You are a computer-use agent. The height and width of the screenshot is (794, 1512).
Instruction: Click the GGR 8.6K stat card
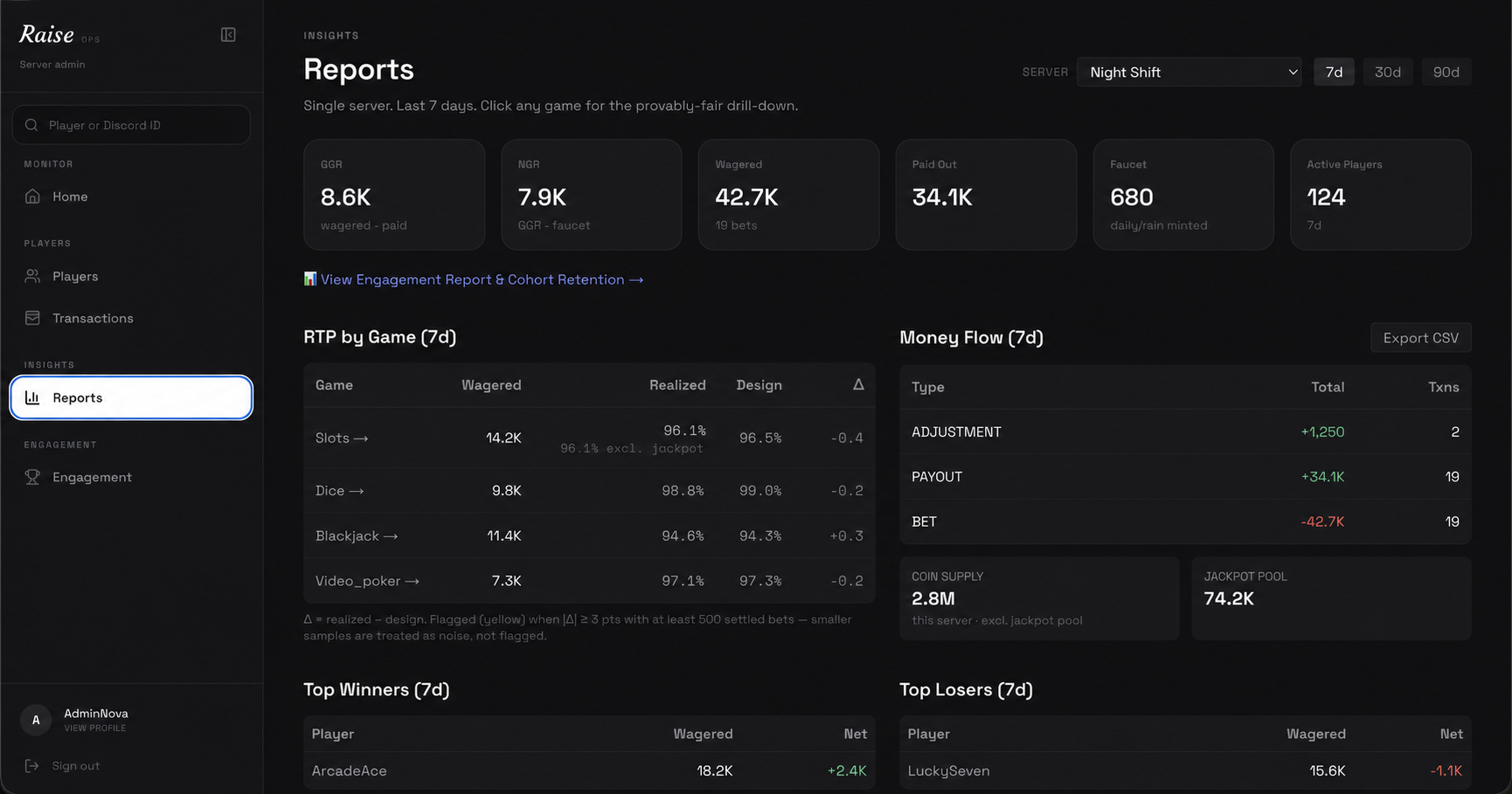click(x=394, y=195)
